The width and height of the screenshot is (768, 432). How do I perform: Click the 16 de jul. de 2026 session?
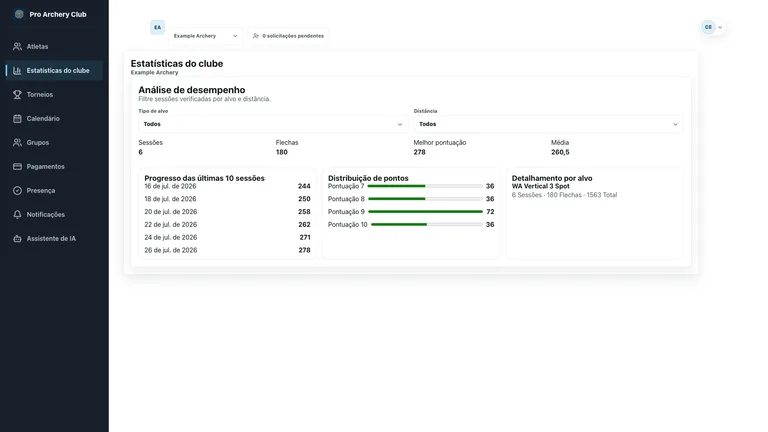(x=227, y=186)
